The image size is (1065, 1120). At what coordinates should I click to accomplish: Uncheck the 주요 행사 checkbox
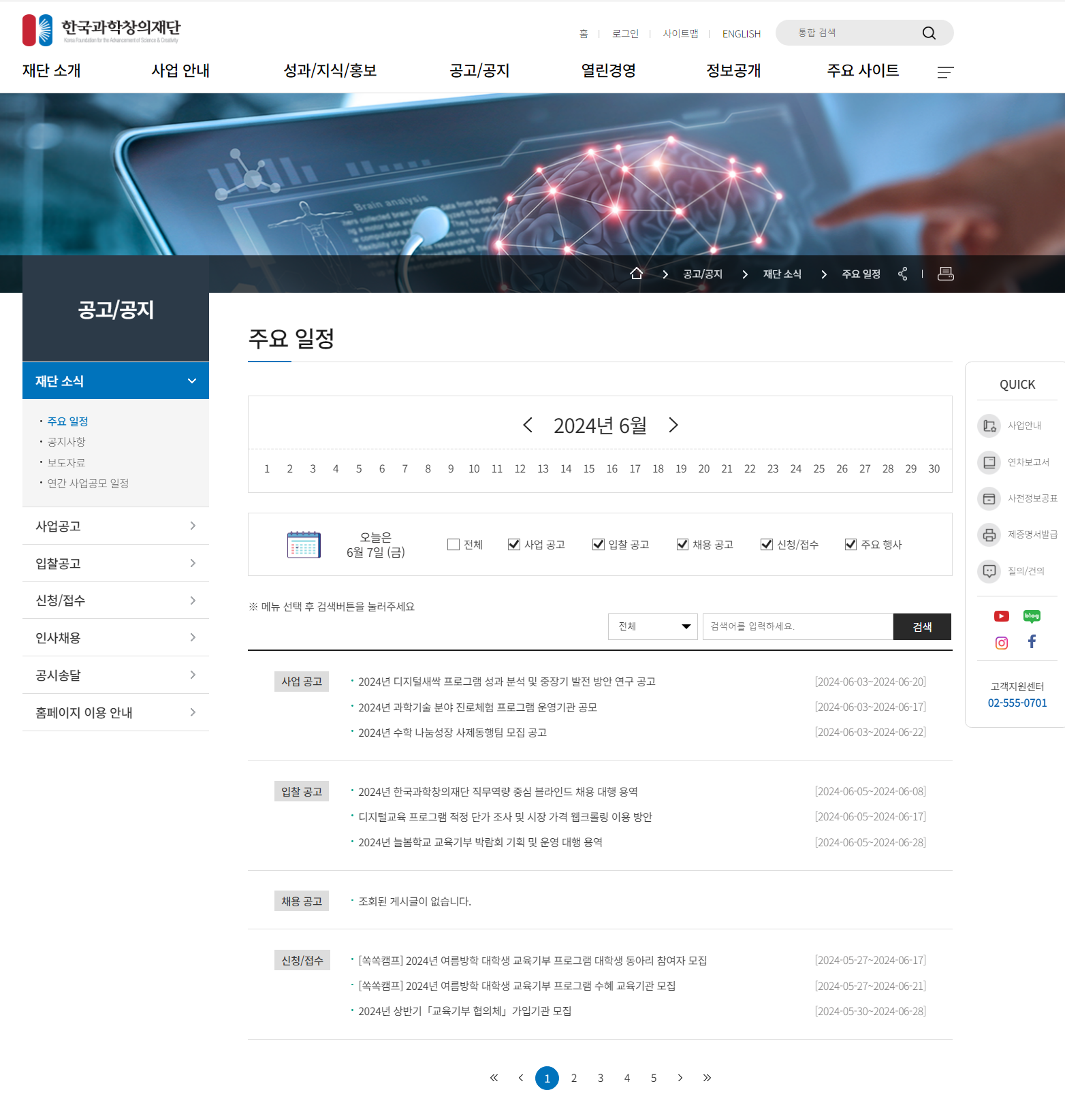click(851, 545)
